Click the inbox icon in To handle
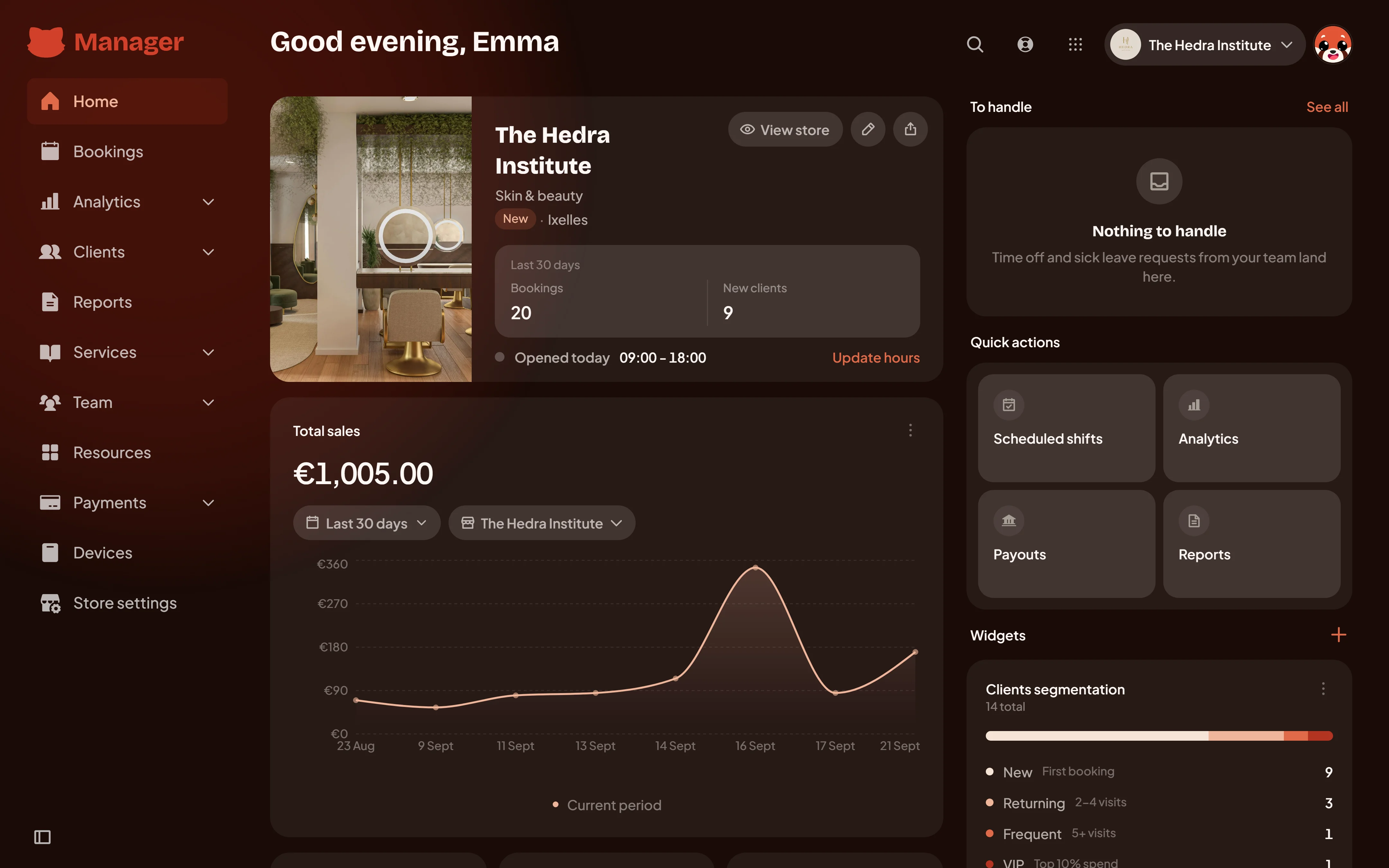The height and width of the screenshot is (868, 1389). [x=1159, y=181]
